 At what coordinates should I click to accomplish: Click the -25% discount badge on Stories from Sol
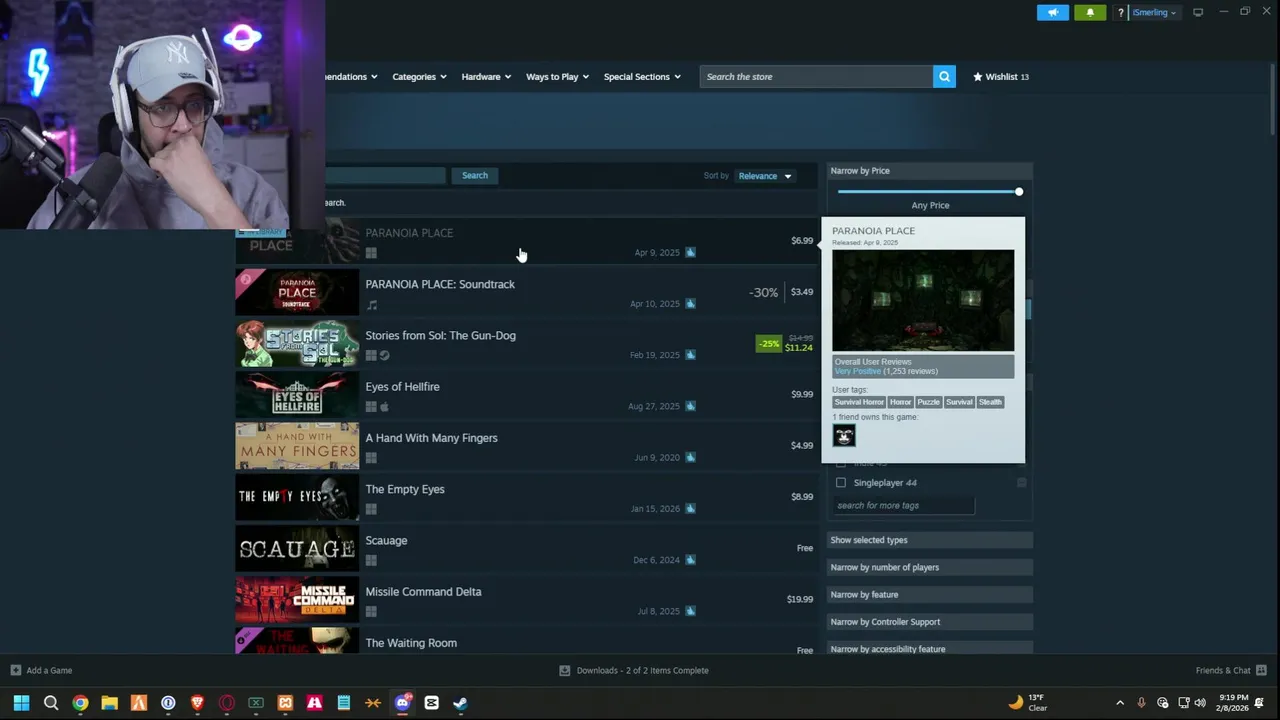[x=768, y=344]
